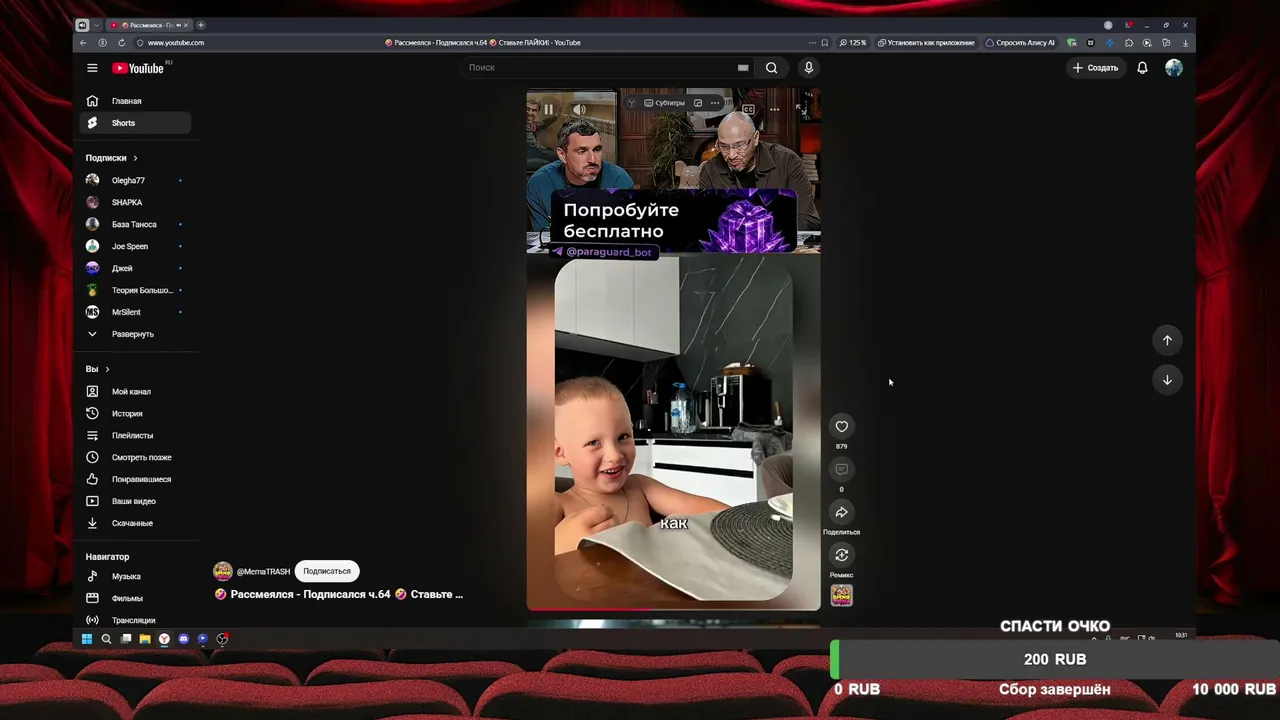Screen dimensions: 1280x720
Task: Open Главная in the sidebar
Action: pyautogui.click(x=136, y=101)
